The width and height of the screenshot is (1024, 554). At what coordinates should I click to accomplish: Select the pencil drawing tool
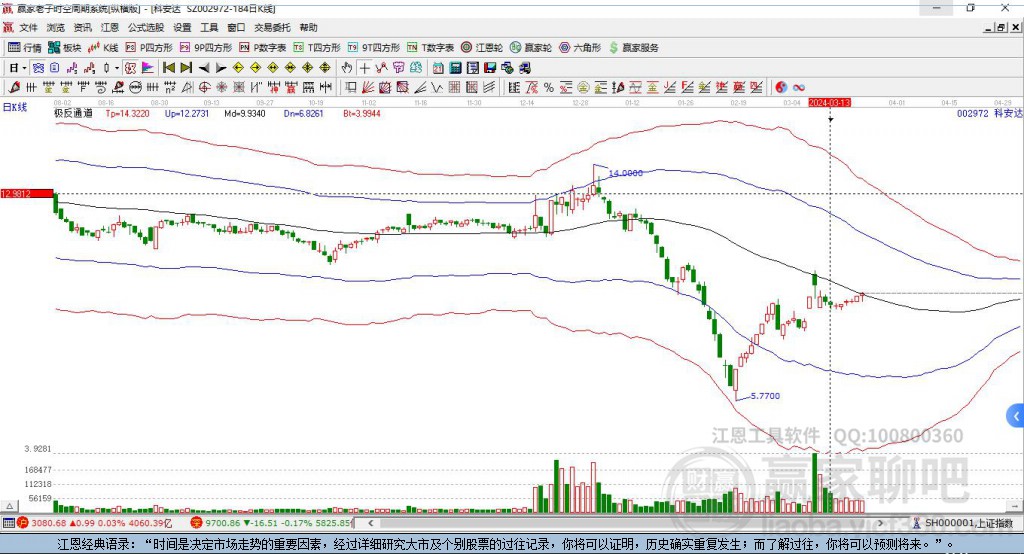[14, 88]
